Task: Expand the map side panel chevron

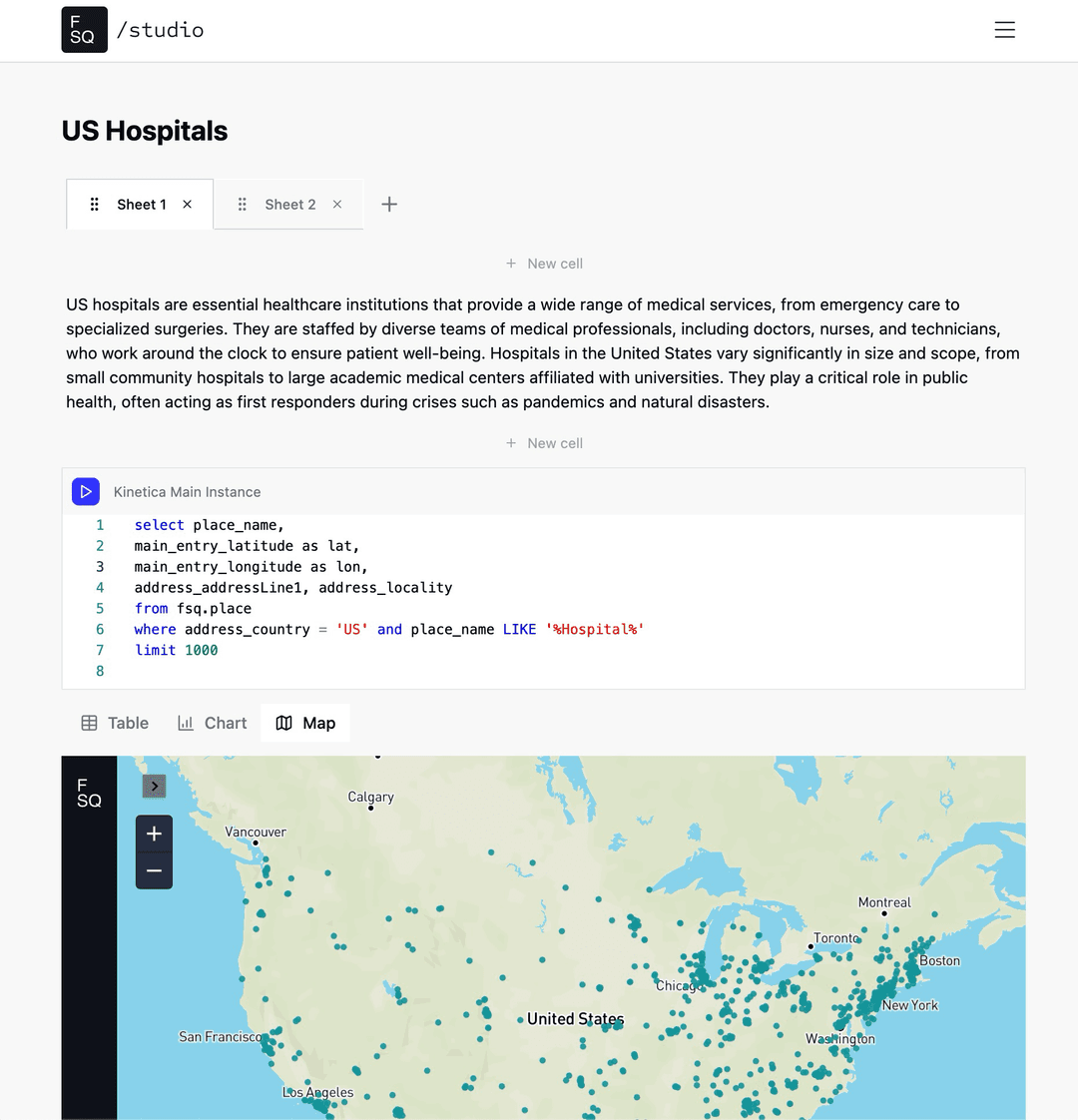Action: 154,786
